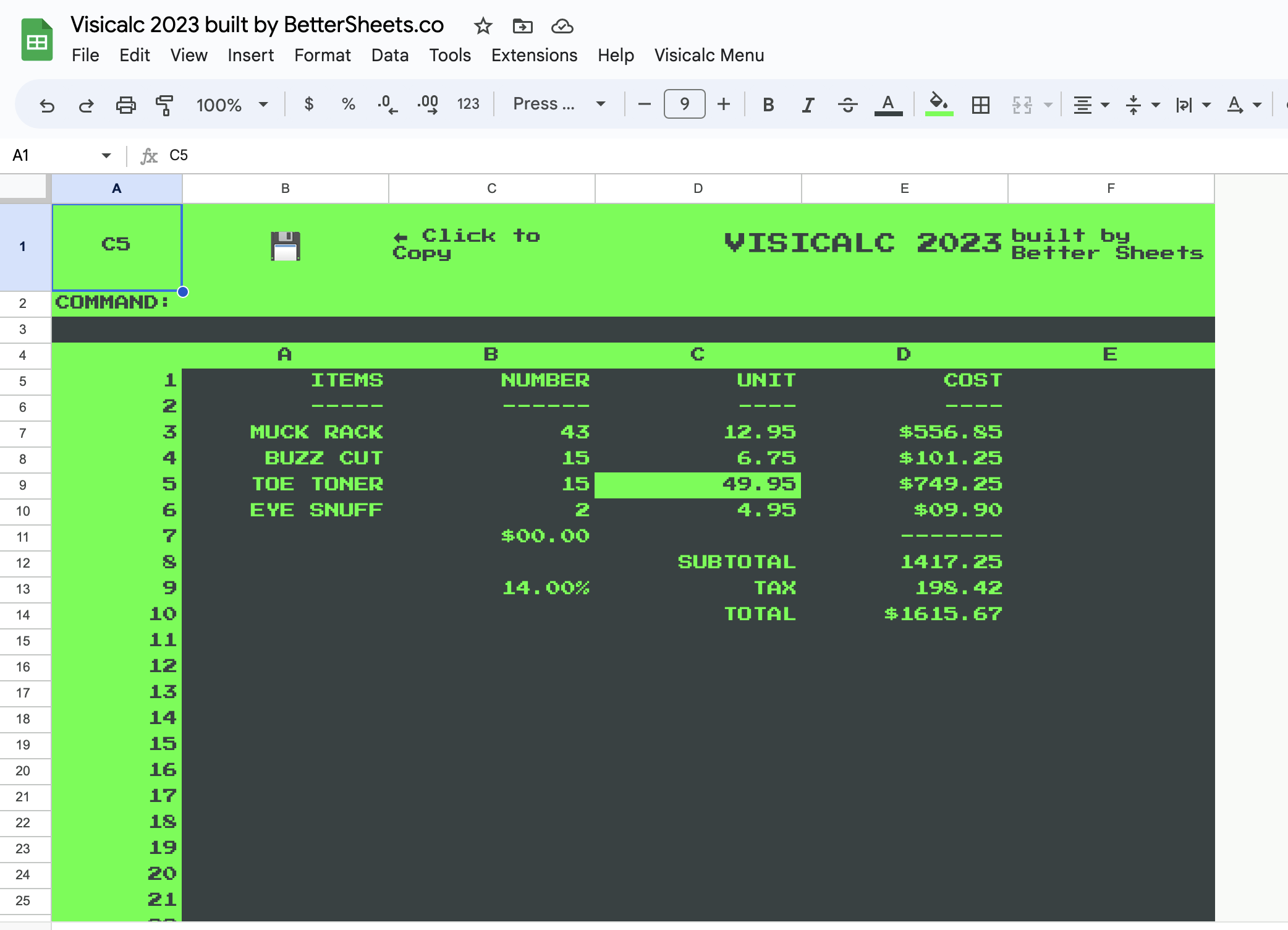Open the Tools menu
Viewport: 1288px width, 930px height.
[x=450, y=56]
